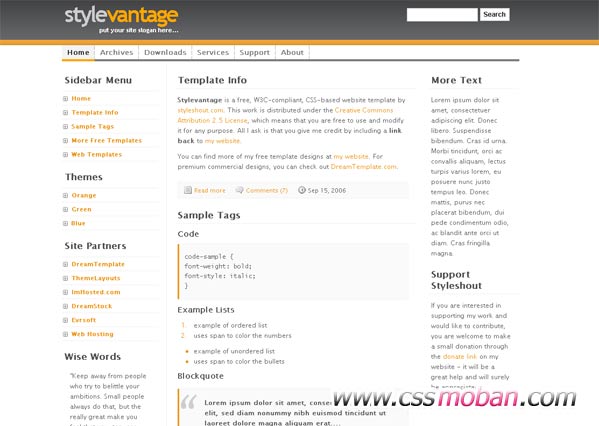Click the stylevantage logo
The width and height of the screenshot is (599, 426).
(x=121, y=19)
